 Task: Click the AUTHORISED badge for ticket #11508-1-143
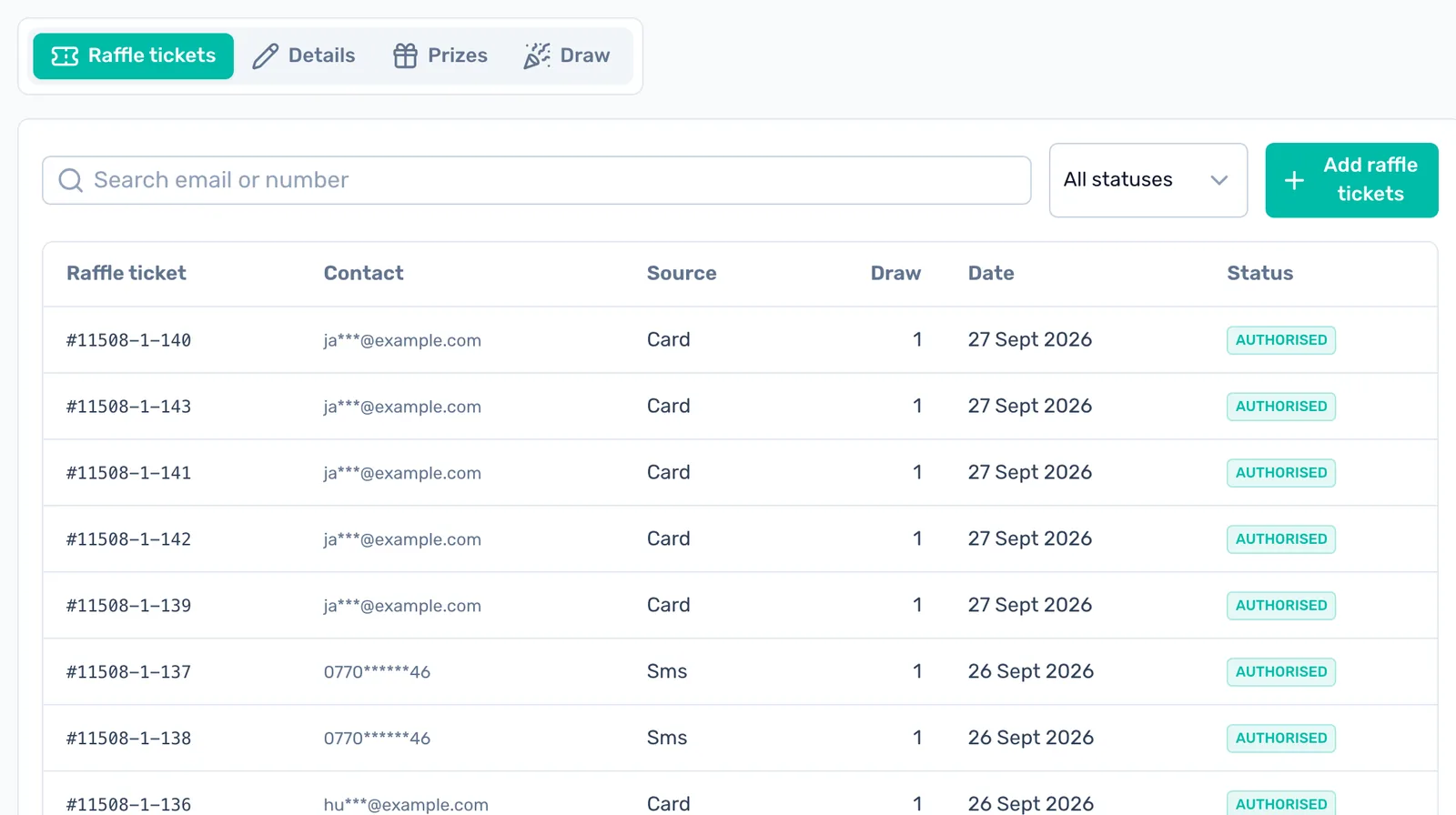(1281, 407)
